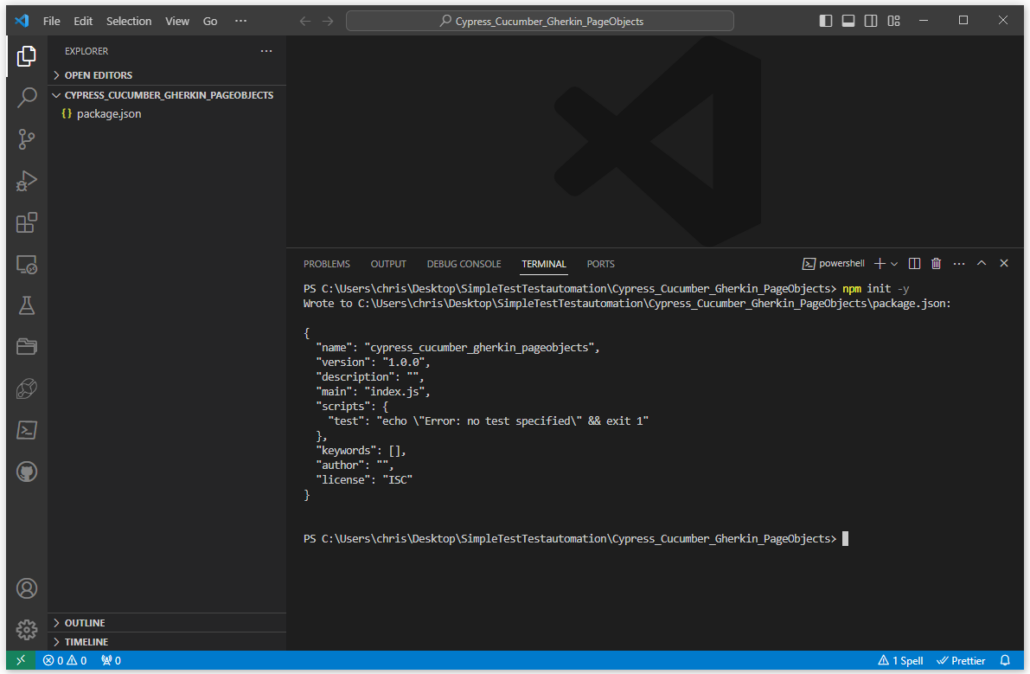
Task: Click the 1 Spell status bar item
Action: pos(901,661)
